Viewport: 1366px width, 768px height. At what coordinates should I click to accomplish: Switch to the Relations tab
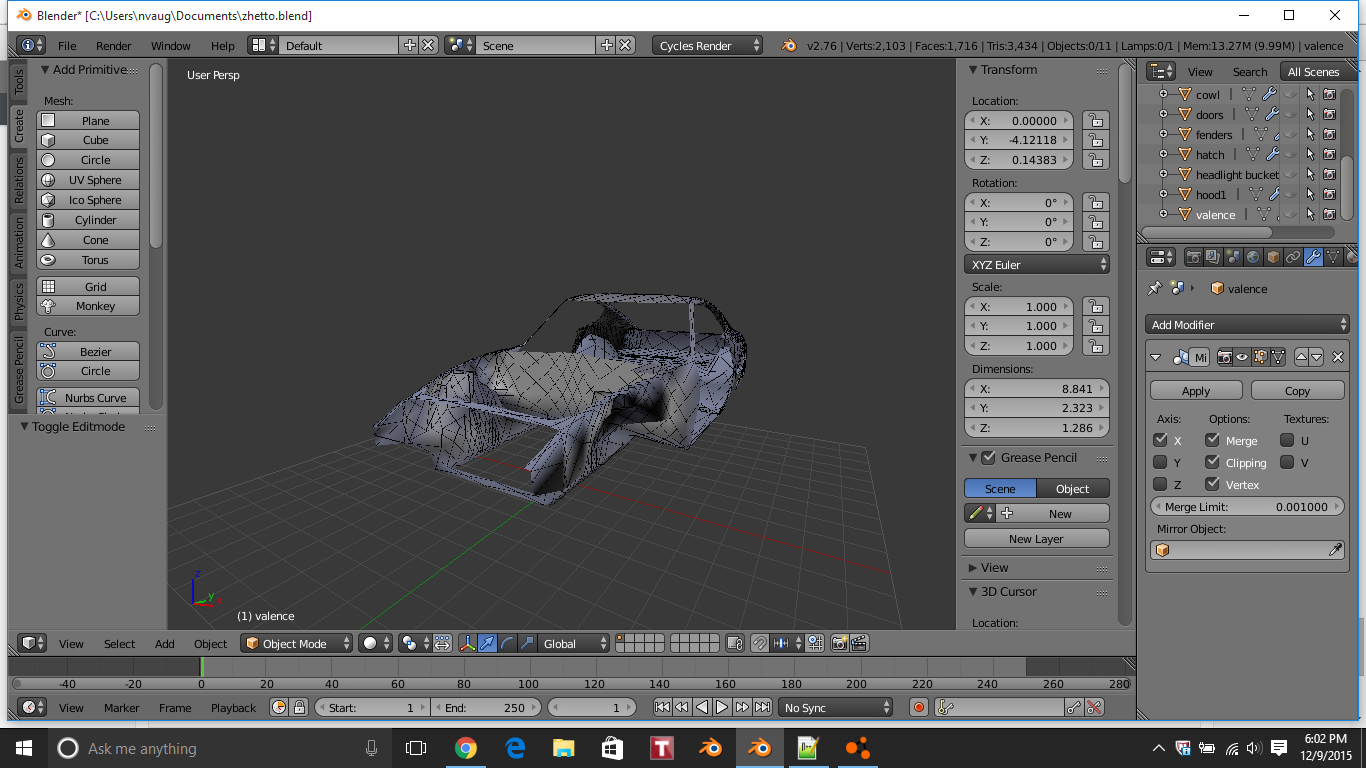18,180
